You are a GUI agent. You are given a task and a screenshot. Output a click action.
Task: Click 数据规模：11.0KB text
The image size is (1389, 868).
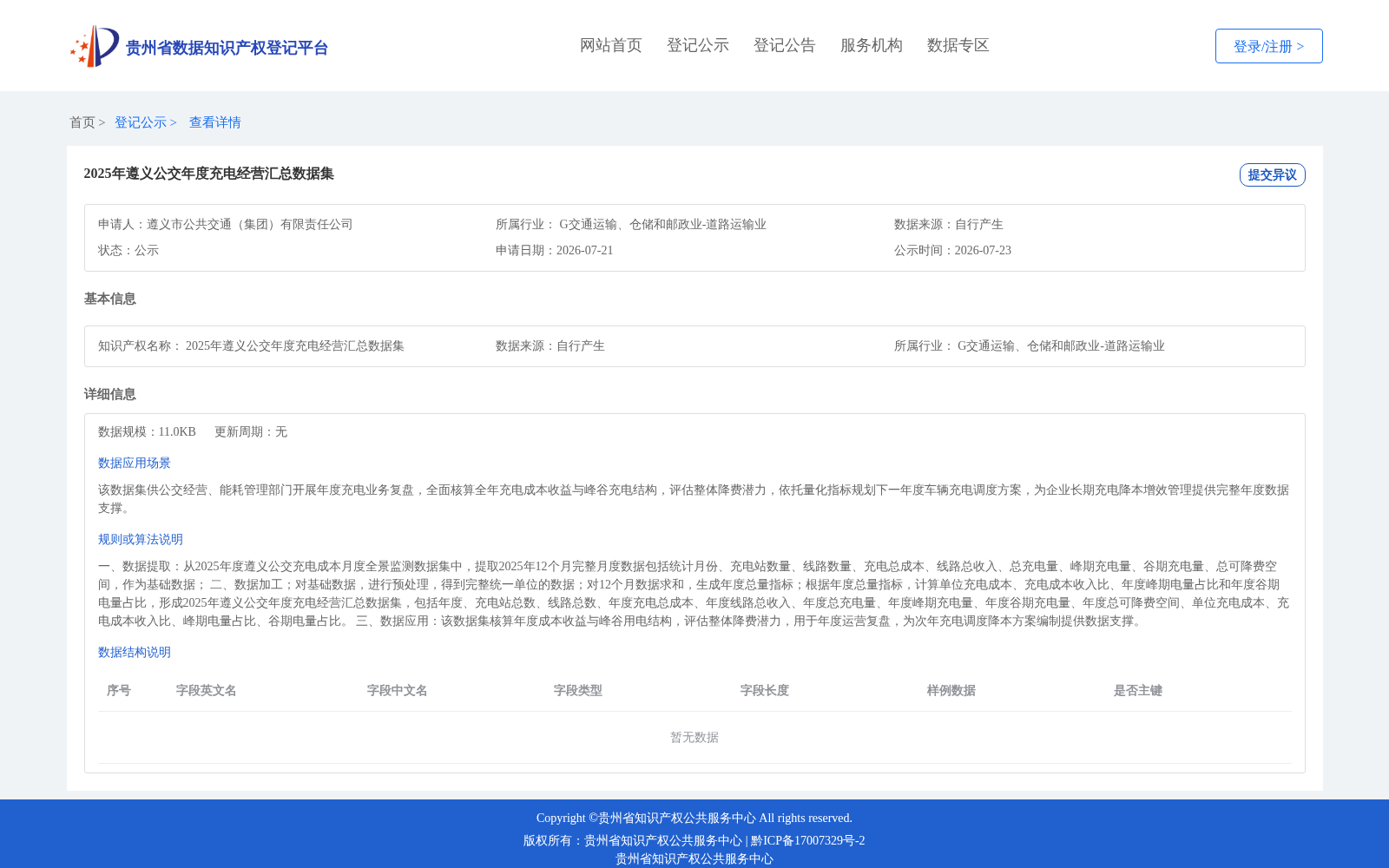147,431
